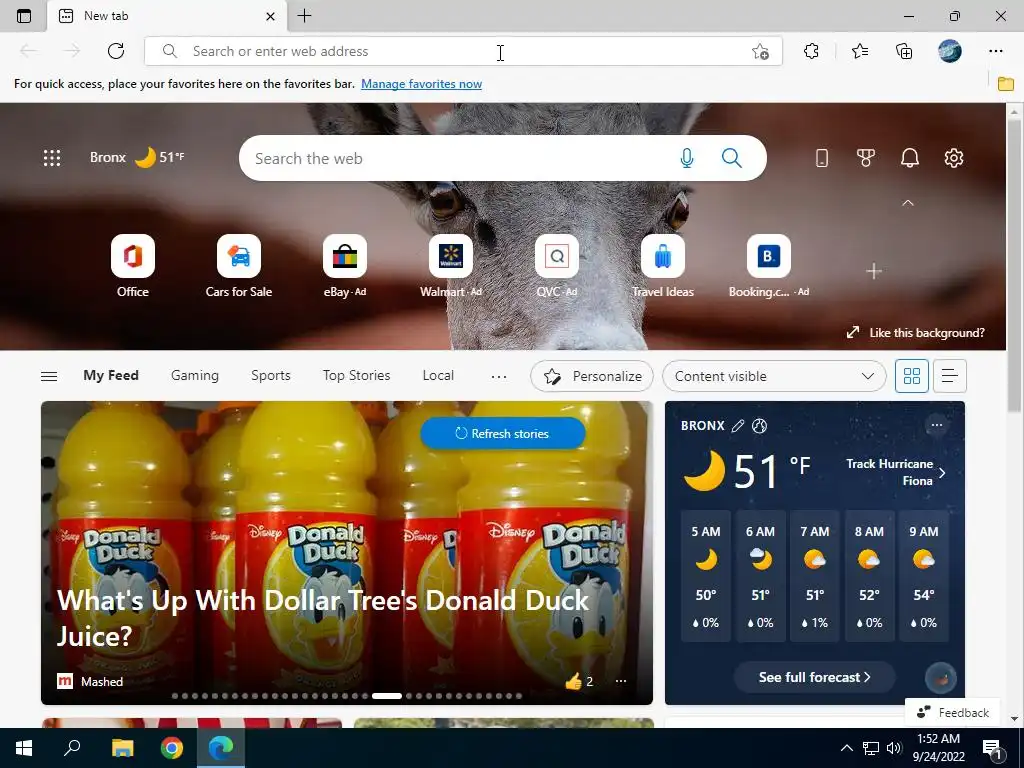Edit the Bronx weather location pencil
This screenshot has width=1024, height=768.
click(x=738, y=426)
